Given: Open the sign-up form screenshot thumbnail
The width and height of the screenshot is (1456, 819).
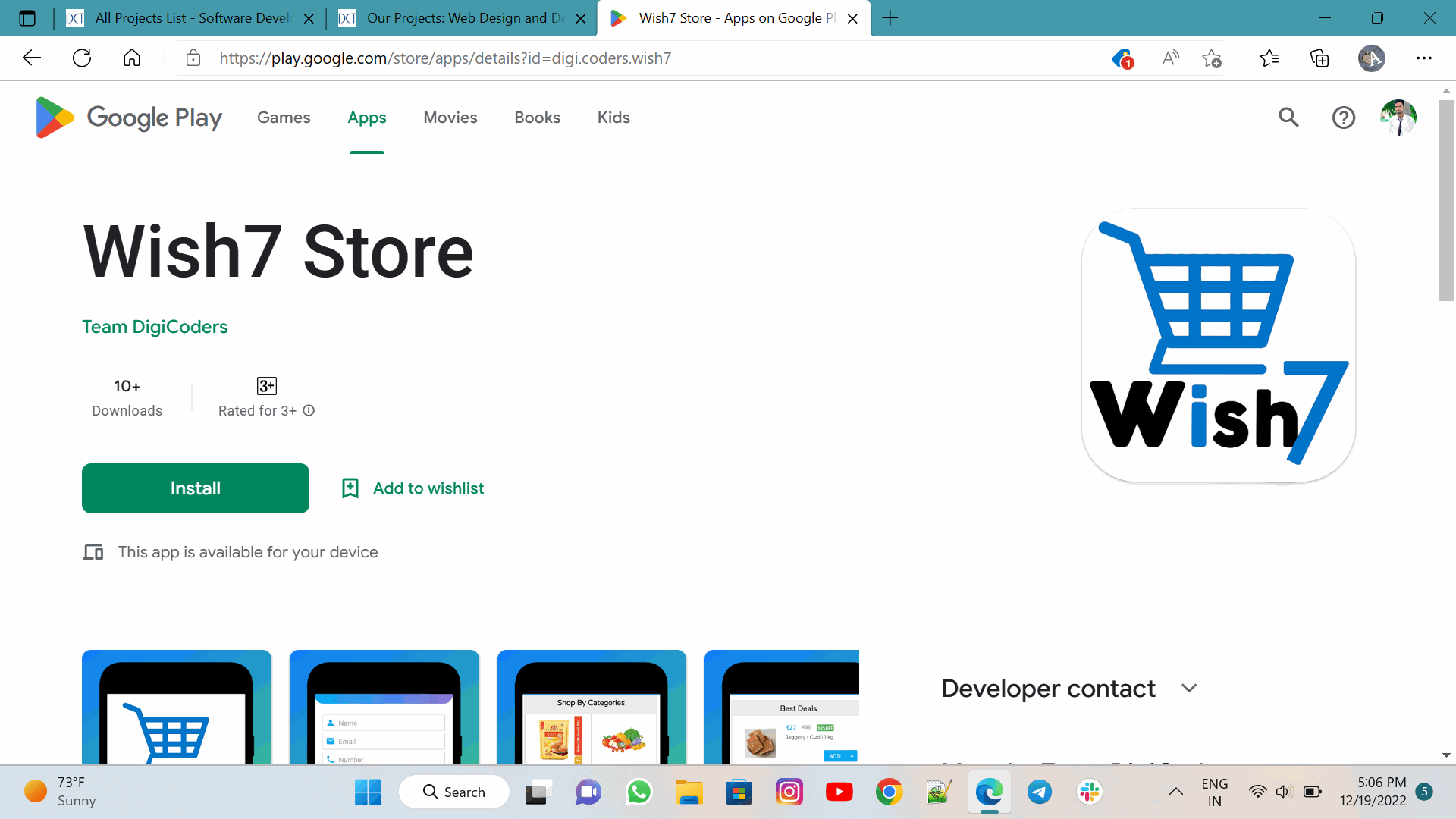Looking at the screenshot, I should coord(384,707).
